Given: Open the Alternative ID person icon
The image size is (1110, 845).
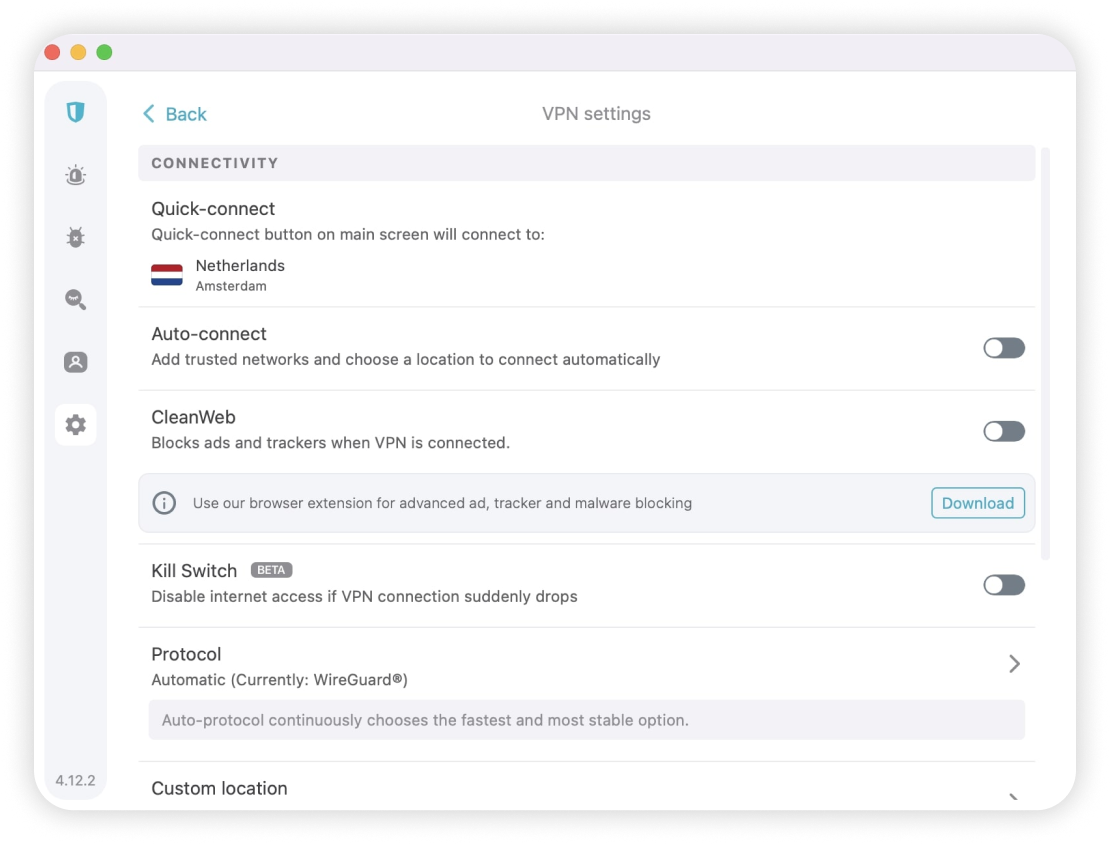Looking at the screenshot, I should pos(76,362).
